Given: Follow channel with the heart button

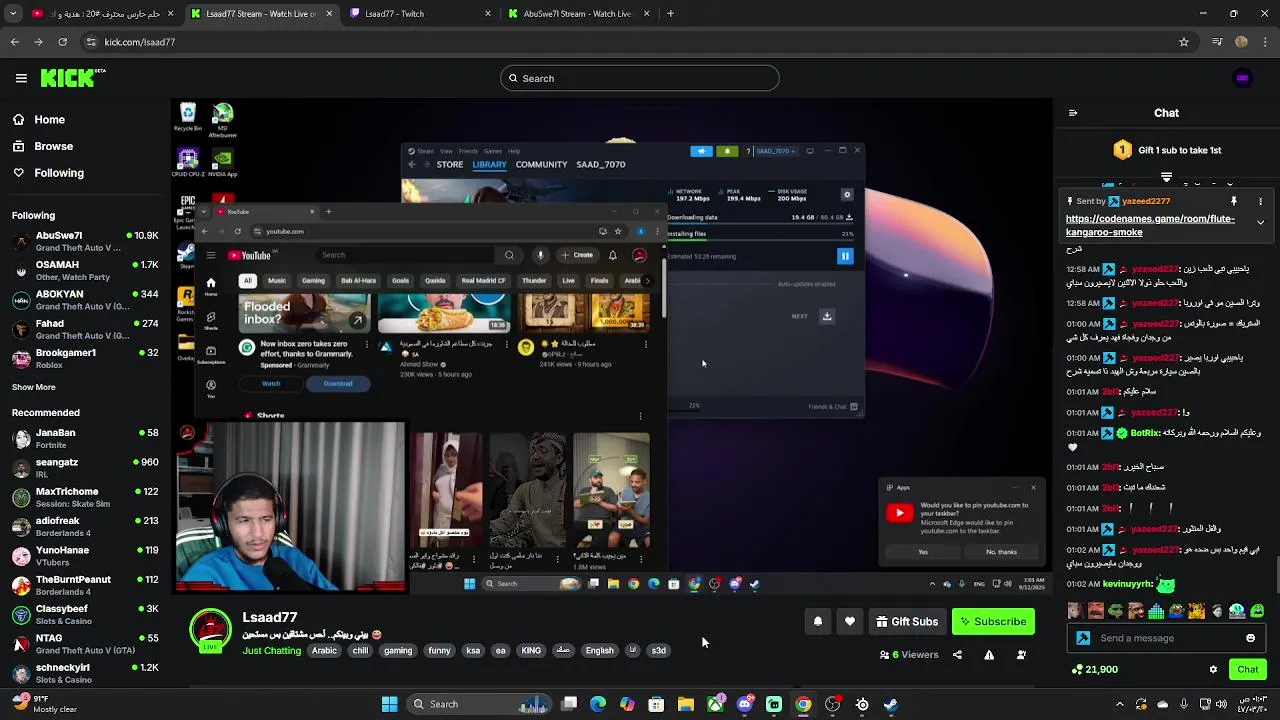Looking at the screenshot, I should tap(850, 622).
